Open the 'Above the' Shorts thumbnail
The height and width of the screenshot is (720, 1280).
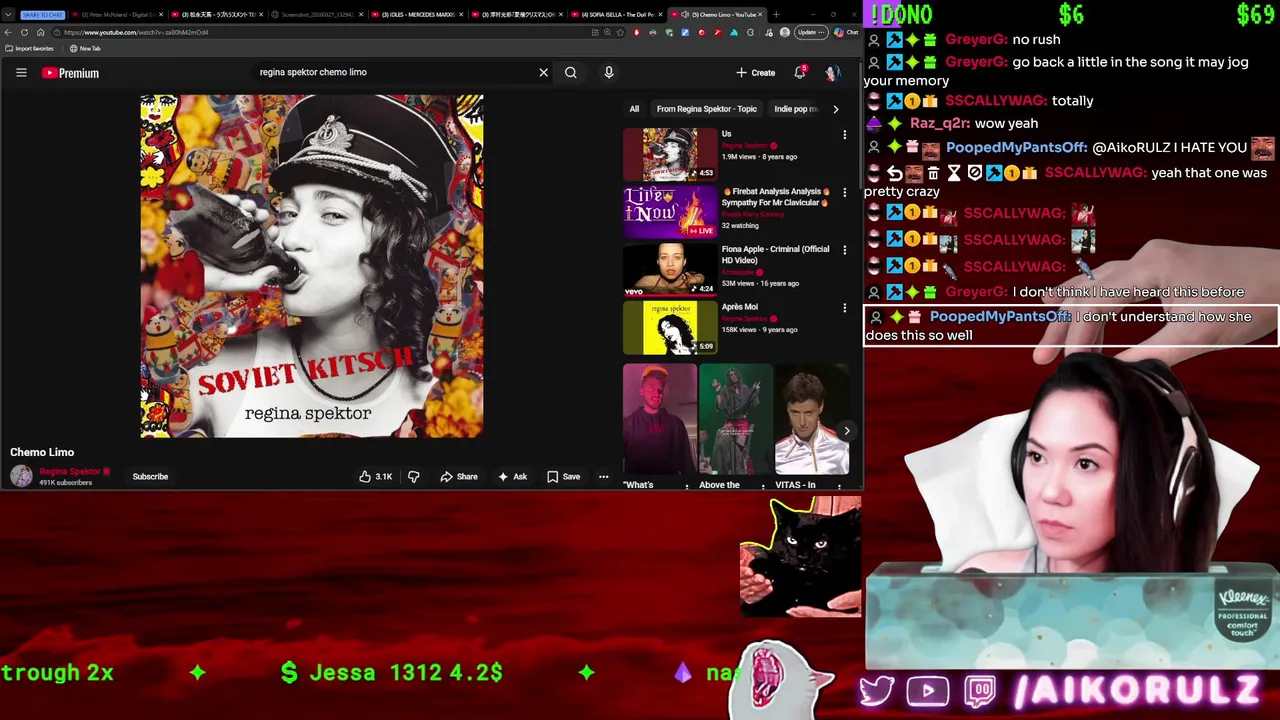[736, 419]
